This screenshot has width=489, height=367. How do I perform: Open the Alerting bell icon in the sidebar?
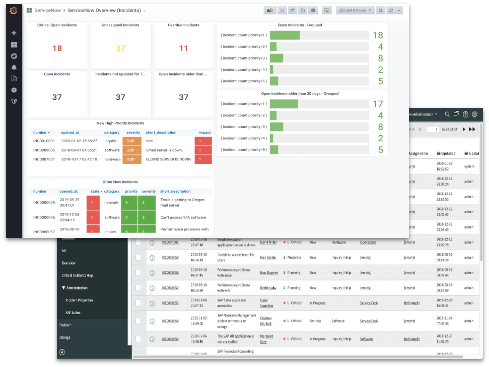(14, 67)
